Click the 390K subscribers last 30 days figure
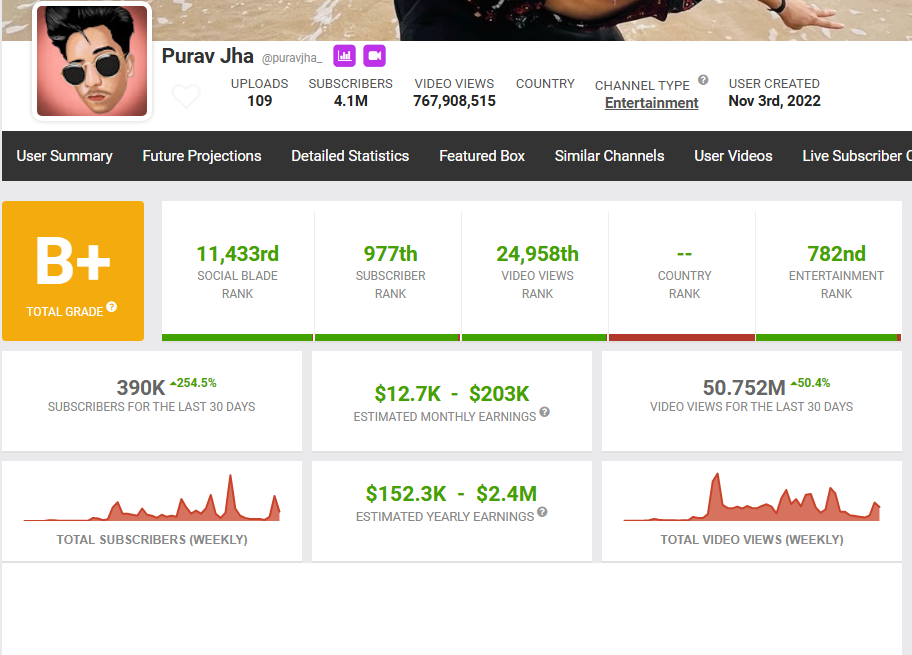 coord(141,387)
